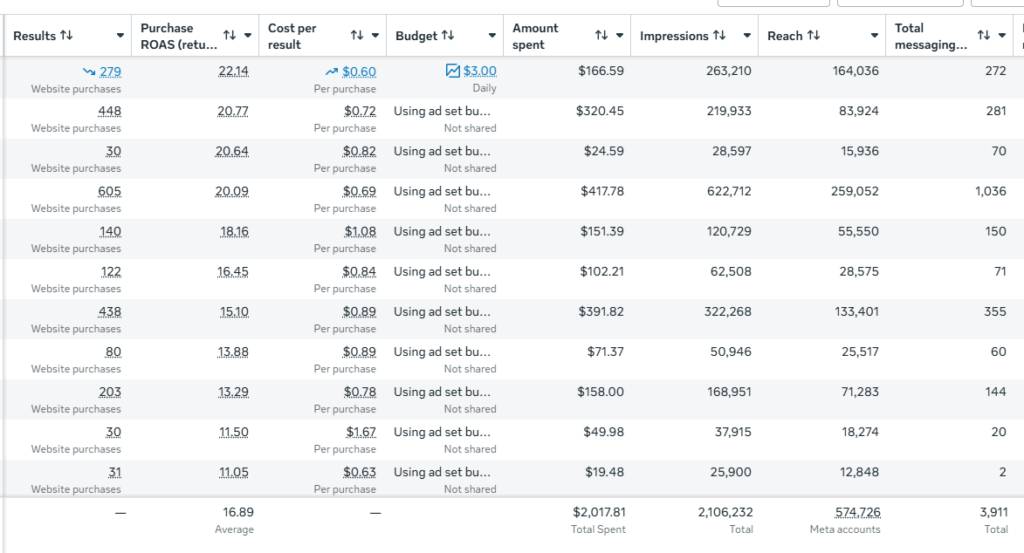
Task: Select the 12,848 reach cell
Action: tap(859, 472)
